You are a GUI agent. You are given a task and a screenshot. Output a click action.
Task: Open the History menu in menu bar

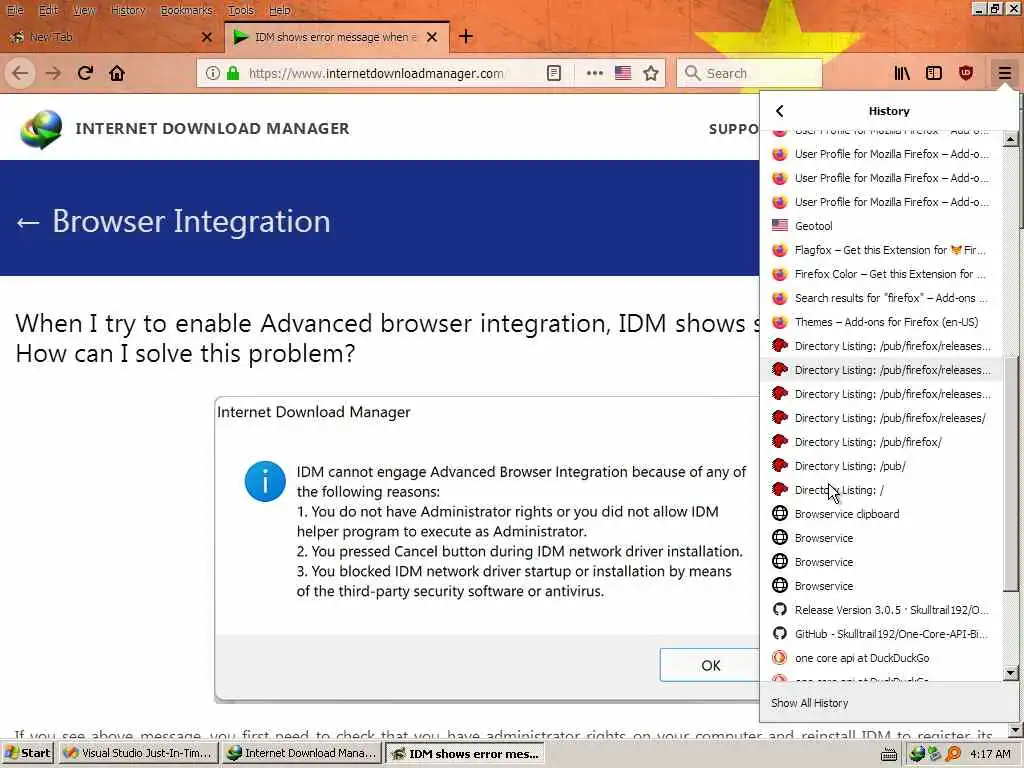click(127, 10)
